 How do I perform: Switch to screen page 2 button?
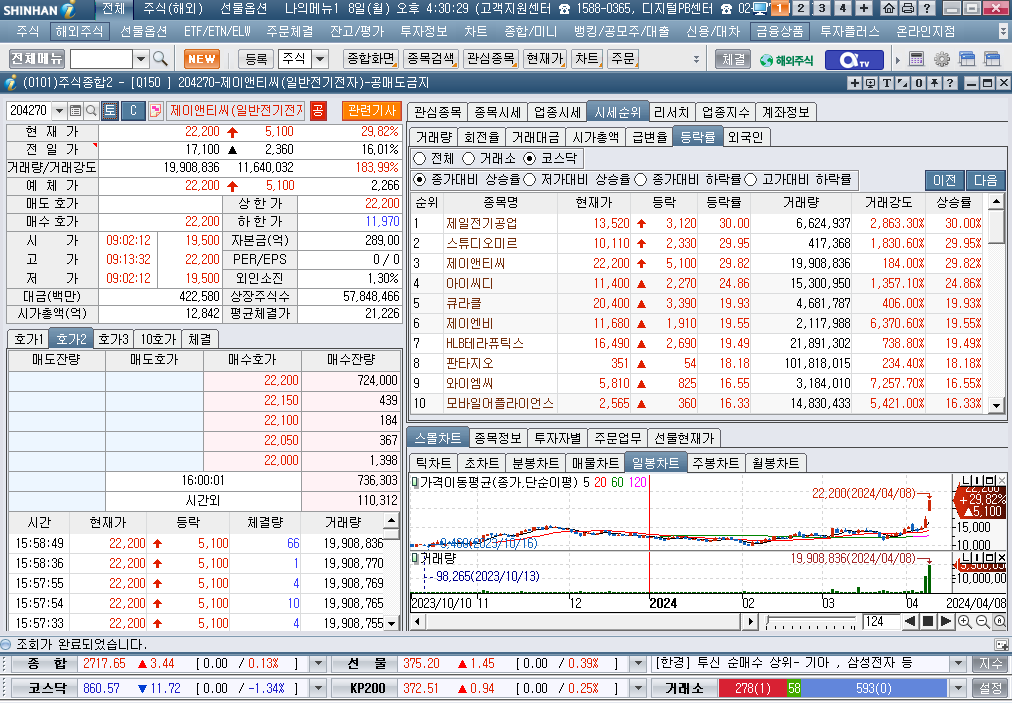(801, 8)
